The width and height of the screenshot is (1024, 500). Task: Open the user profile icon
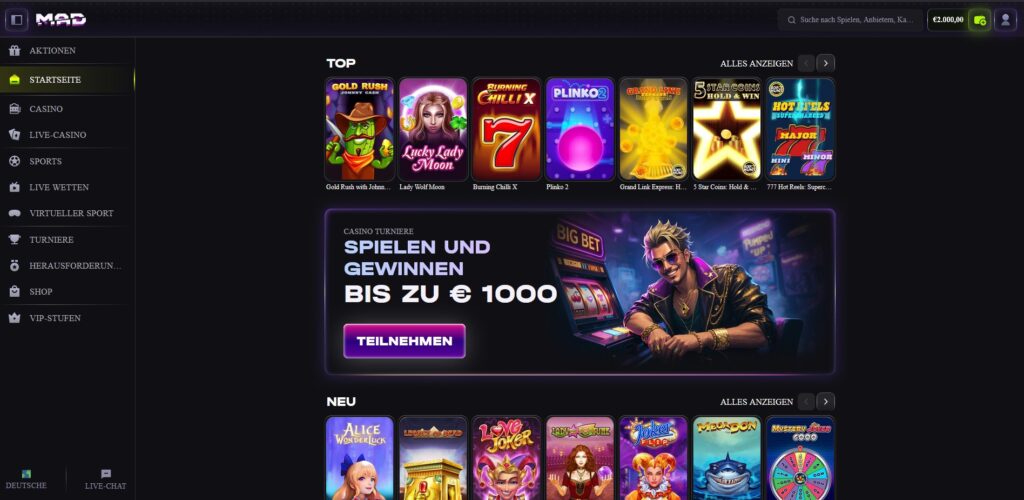pos(1005,20)
